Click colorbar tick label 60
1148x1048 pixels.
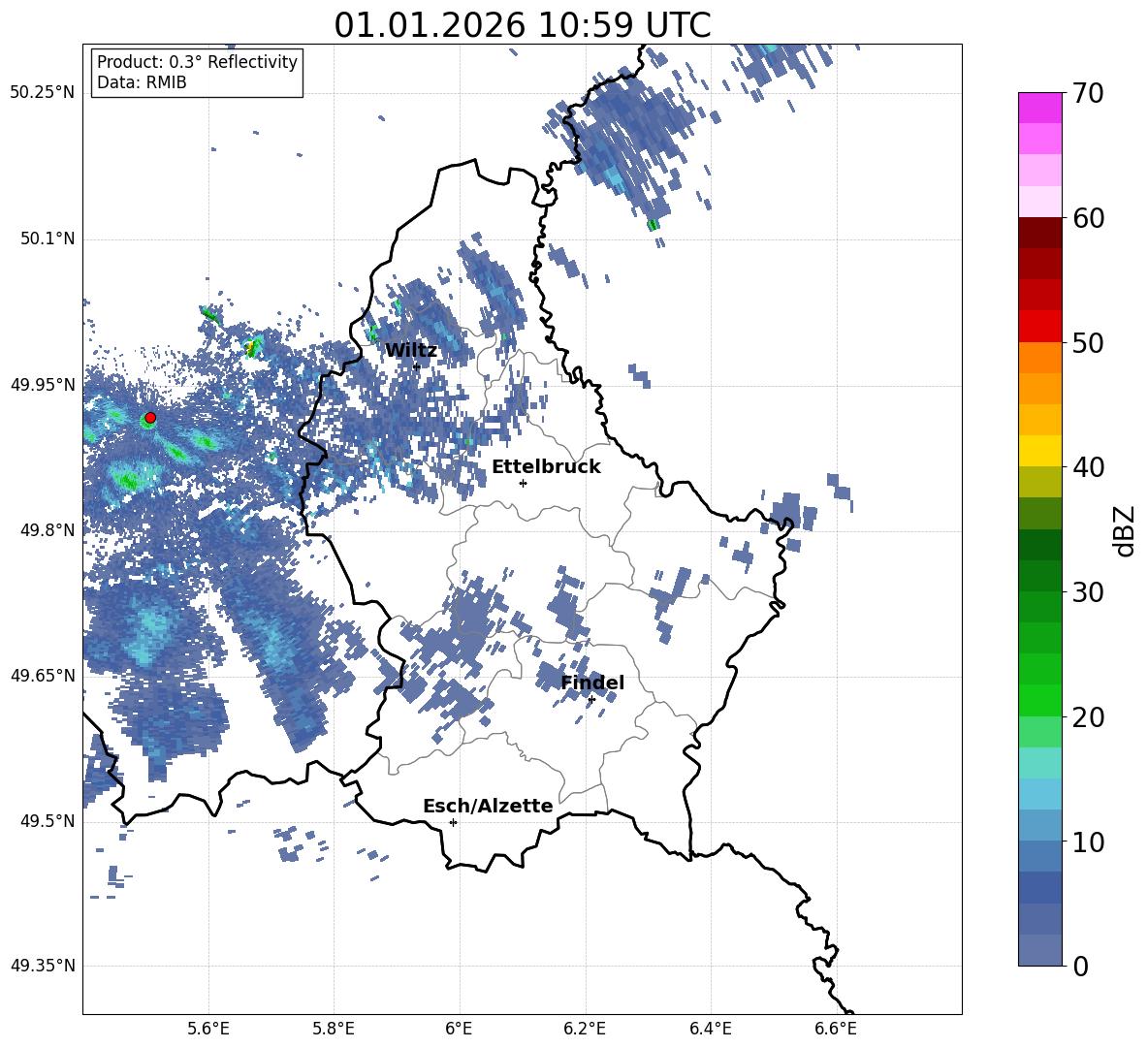[x=1089, y=218]
